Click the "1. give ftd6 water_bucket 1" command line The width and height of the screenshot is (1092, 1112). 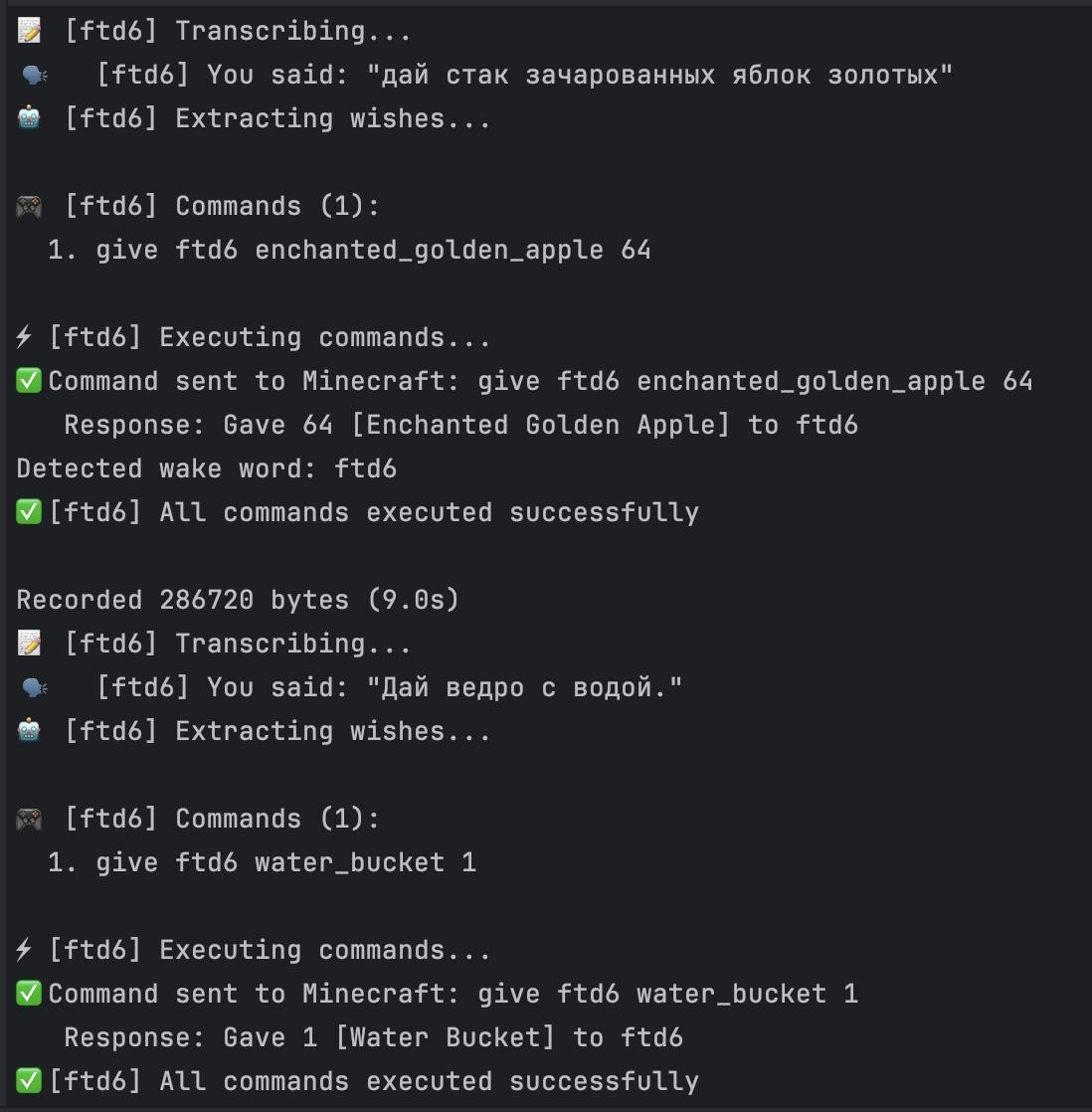262,862
